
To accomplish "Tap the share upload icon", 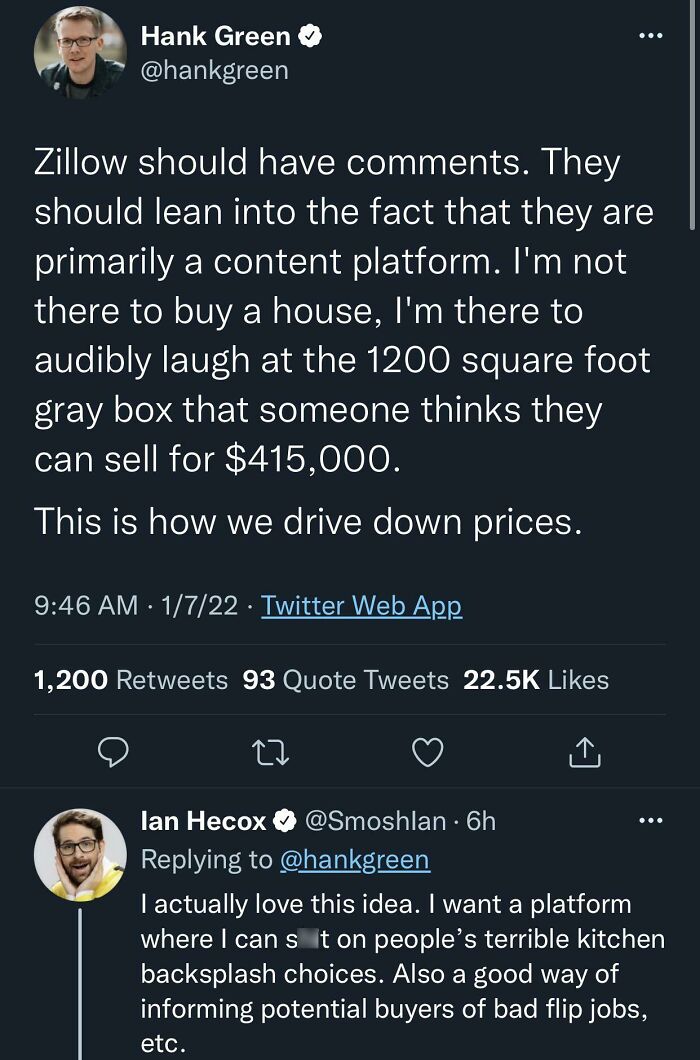I will (x=585, y=751).
